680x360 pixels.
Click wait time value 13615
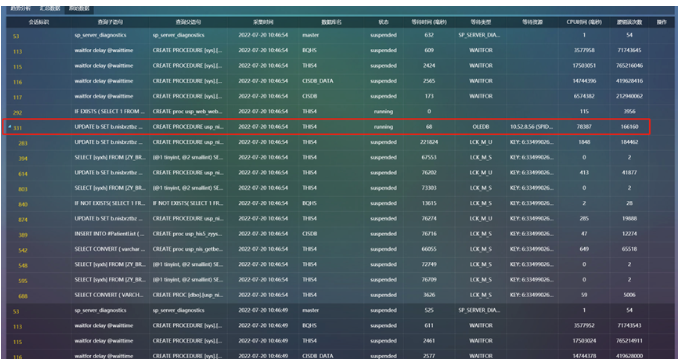point(428,203)
